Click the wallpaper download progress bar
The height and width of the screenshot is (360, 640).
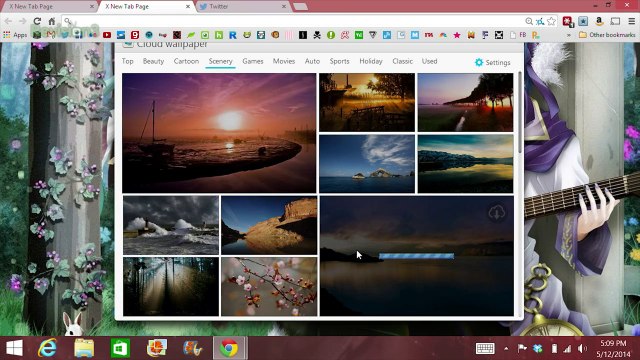(416, 256)
